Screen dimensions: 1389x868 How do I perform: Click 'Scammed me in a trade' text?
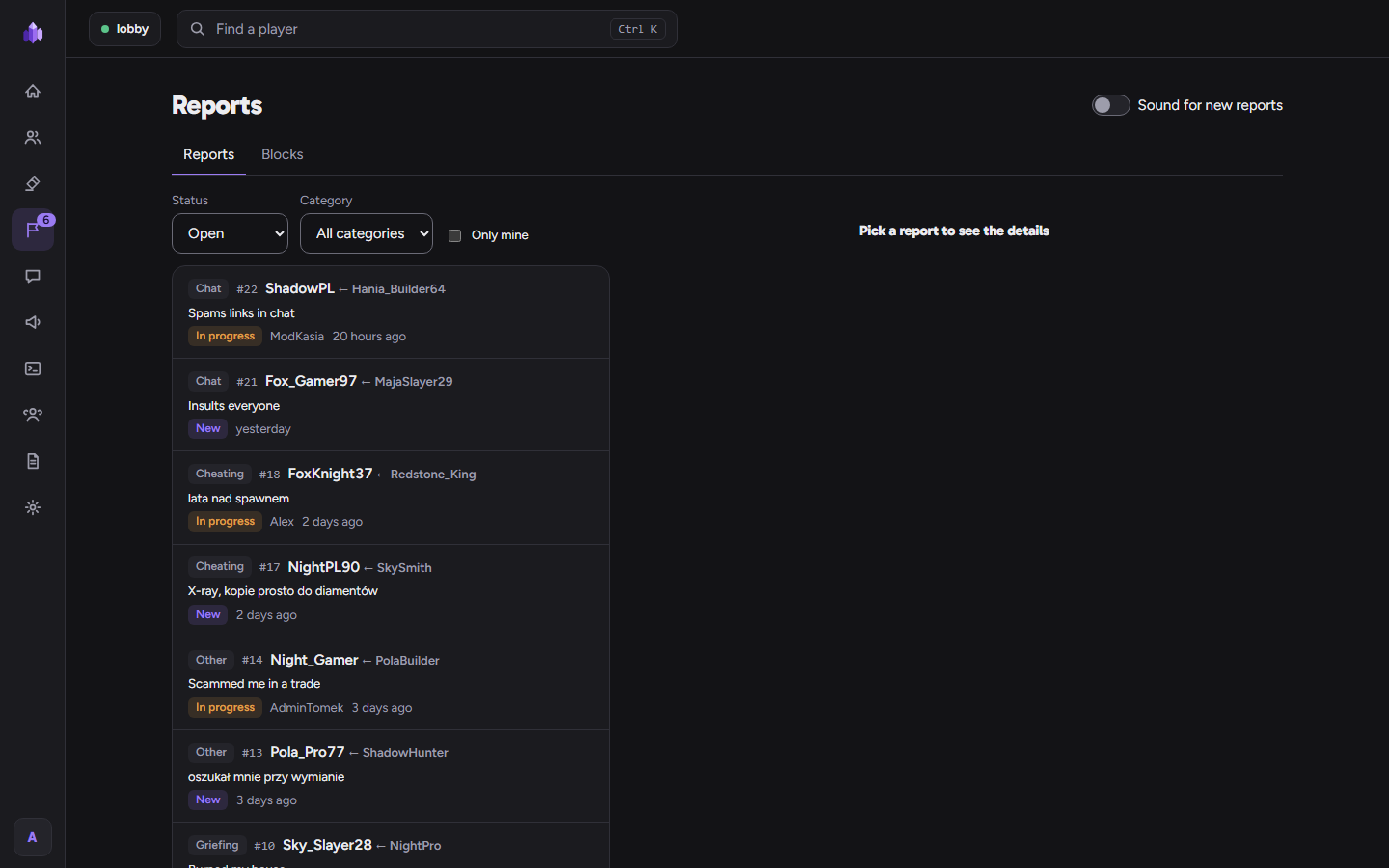(255, 684)
